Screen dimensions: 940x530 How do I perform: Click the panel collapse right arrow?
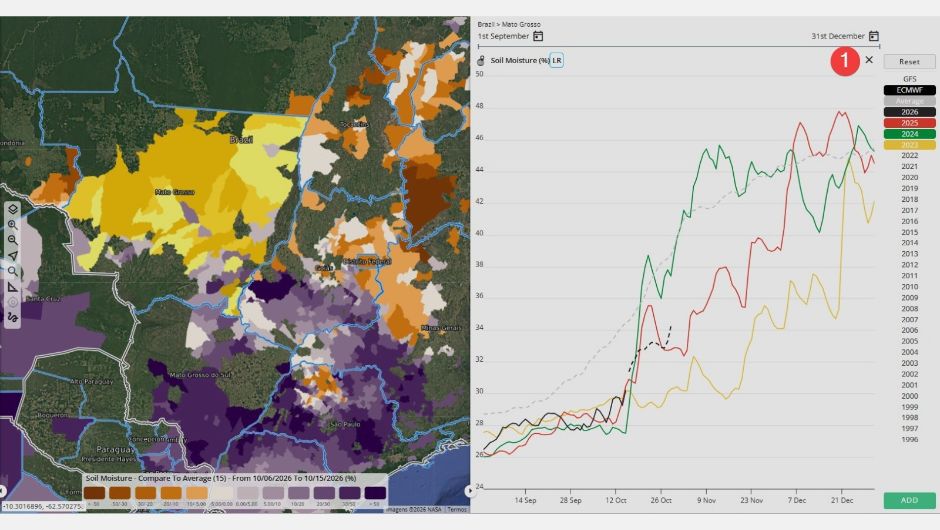(469, 490)
